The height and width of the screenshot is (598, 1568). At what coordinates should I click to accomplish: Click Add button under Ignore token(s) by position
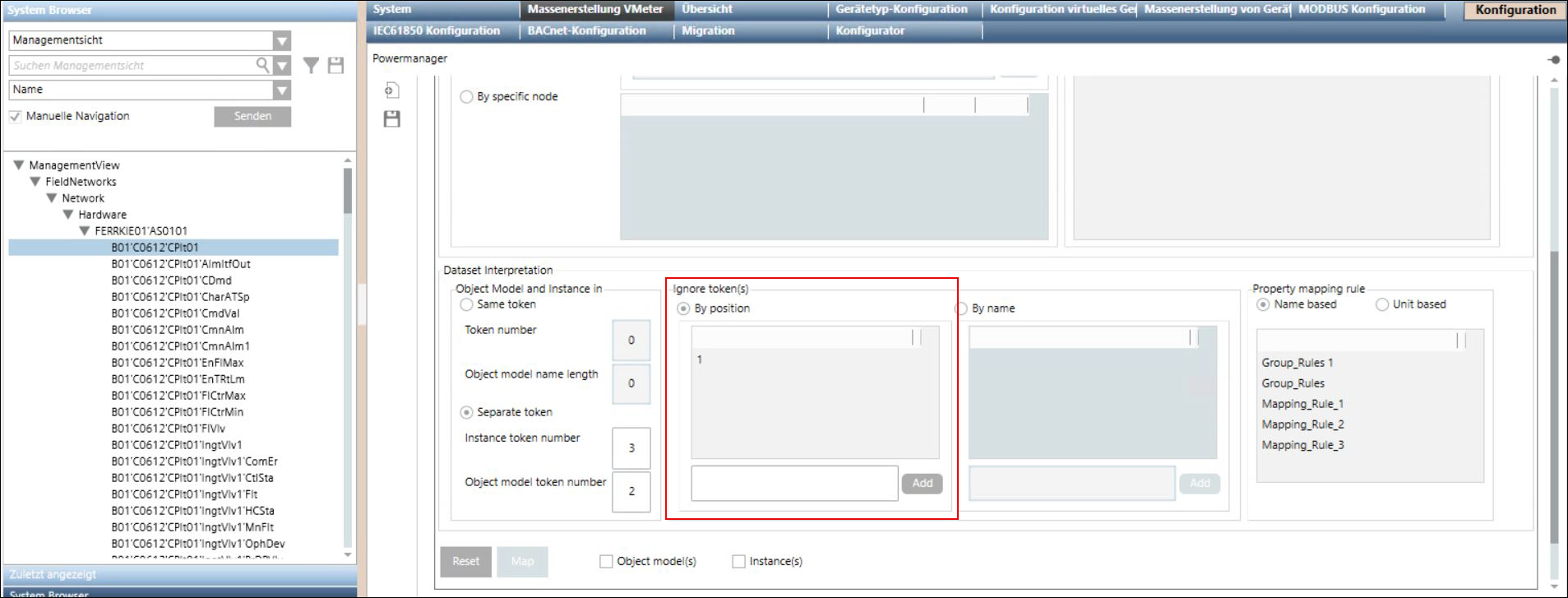[922, 484]
